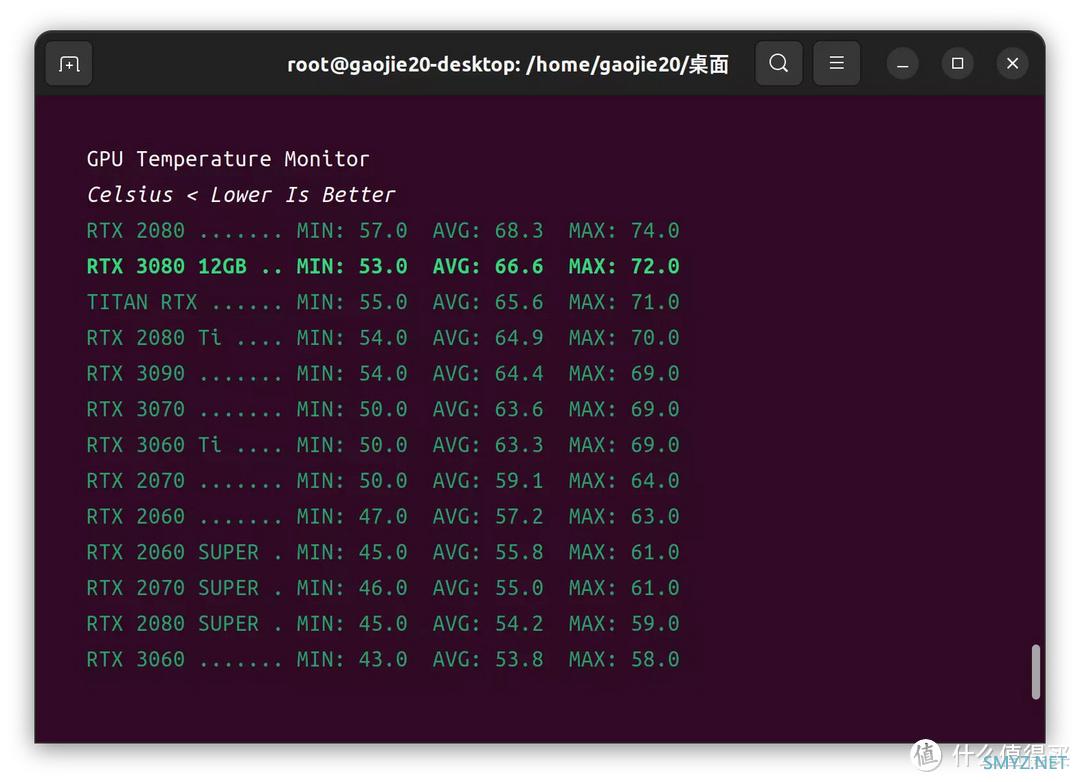Click the MAX value 63.0
The height and width of the screenshot is (782, 1080).
click(x=655, y=517)
